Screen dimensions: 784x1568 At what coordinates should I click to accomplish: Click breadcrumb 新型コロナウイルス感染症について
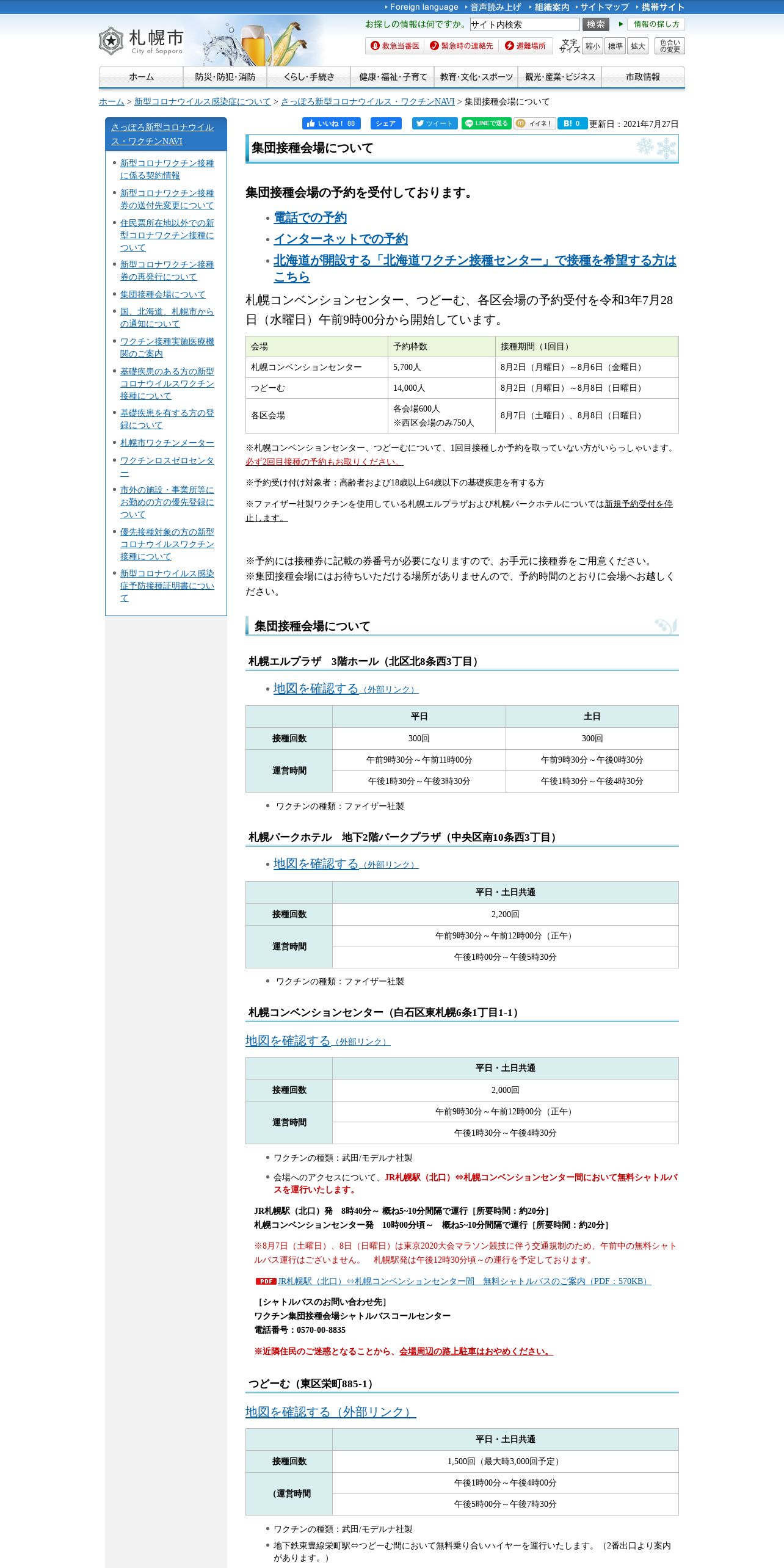pos(202,101)
